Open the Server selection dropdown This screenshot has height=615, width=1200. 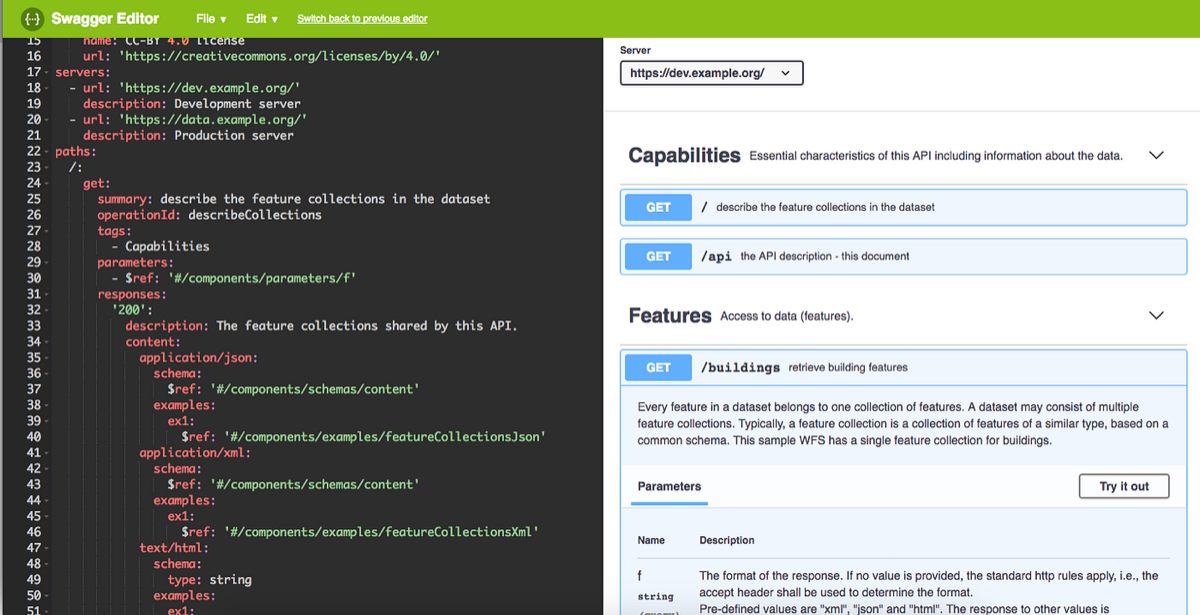coord(711,73)
